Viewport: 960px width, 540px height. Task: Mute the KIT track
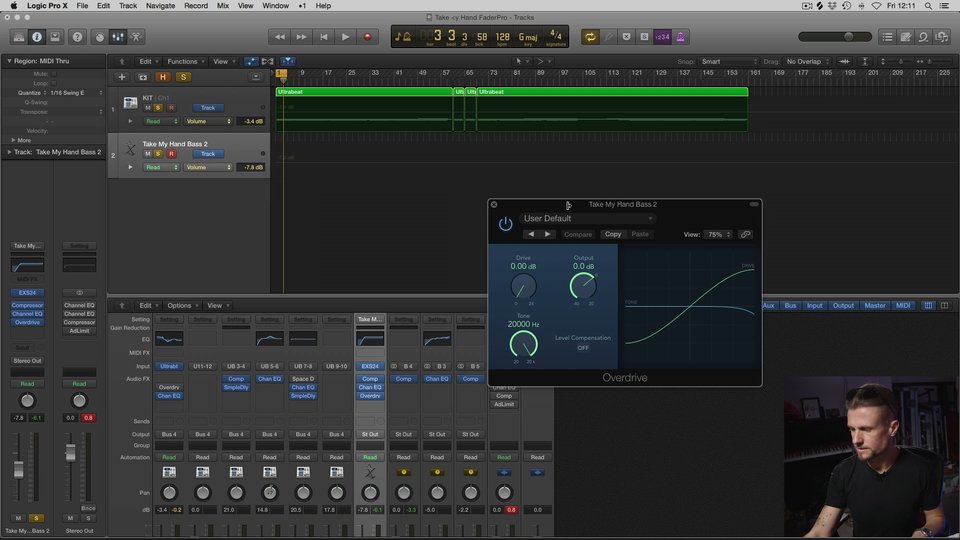tap(148, 108)
